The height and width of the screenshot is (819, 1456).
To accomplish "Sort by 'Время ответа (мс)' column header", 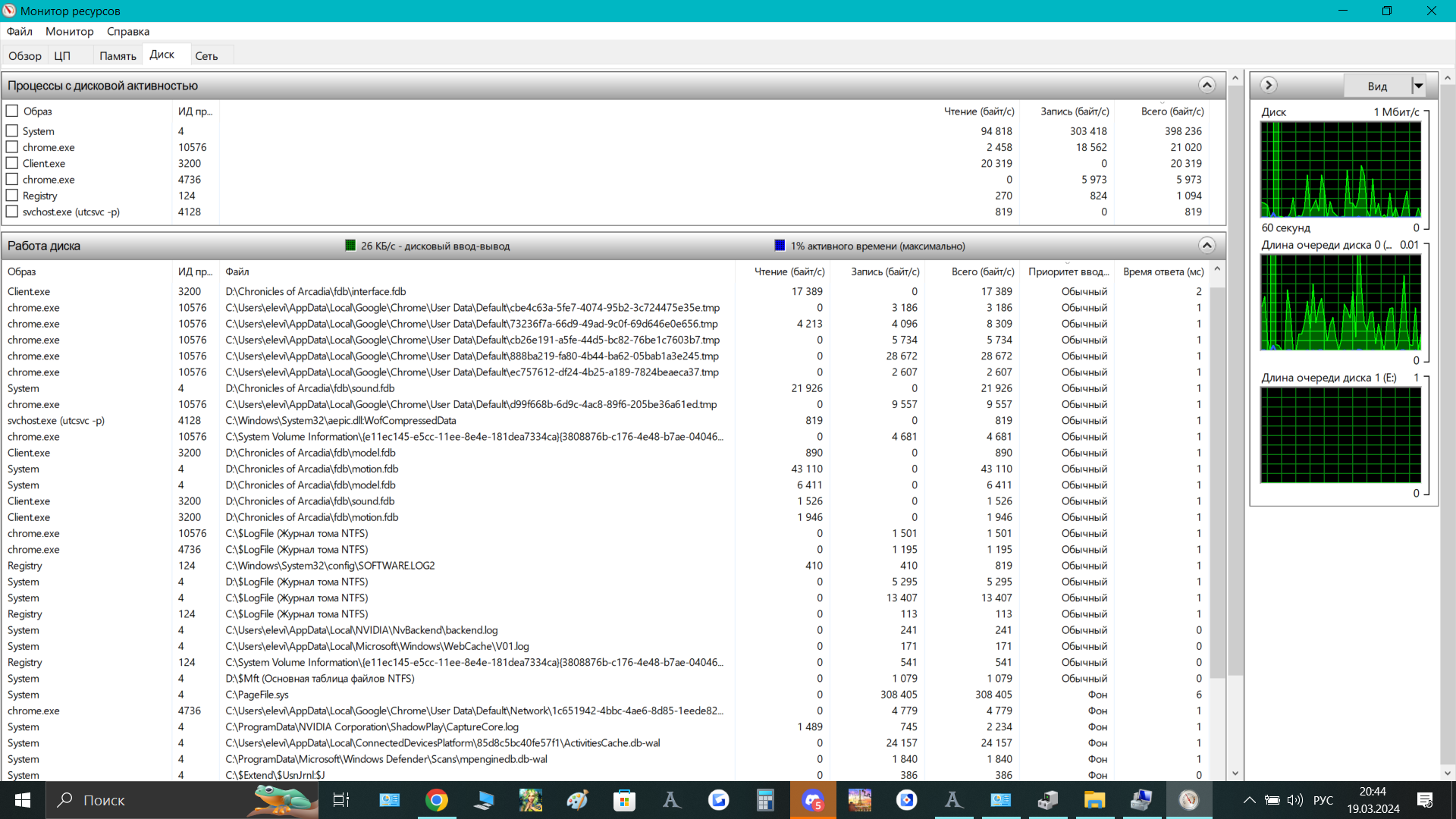I will [1163, 271].
